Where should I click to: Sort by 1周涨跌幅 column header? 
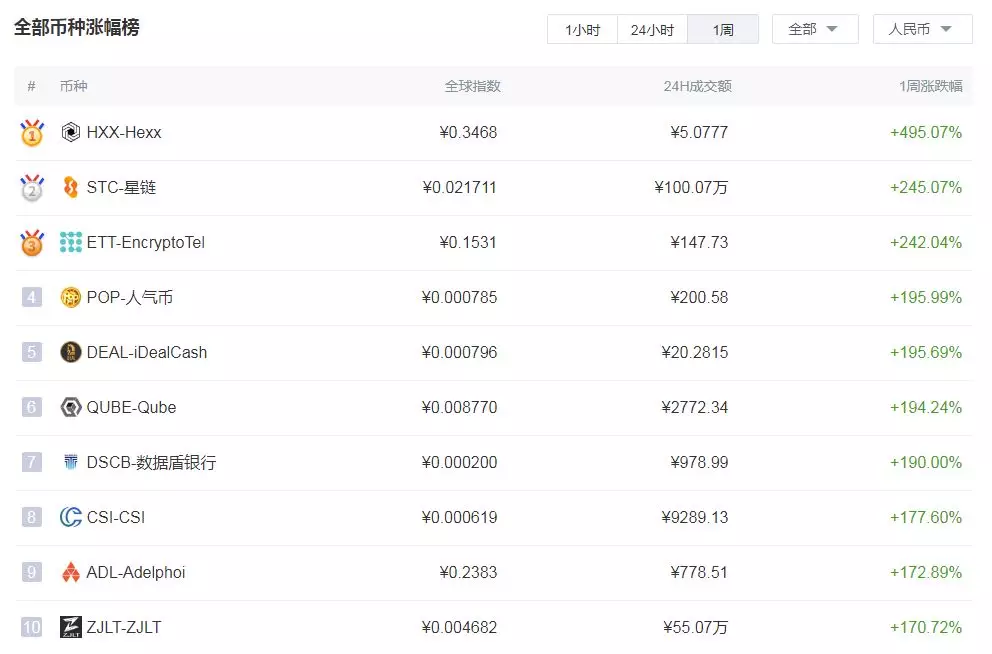[x=931, y=86]
